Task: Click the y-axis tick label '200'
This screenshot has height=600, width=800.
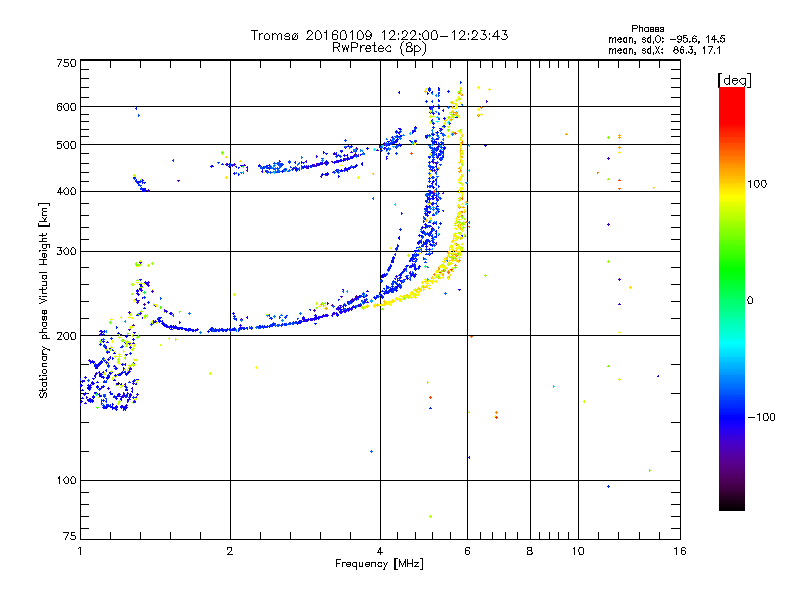Action: [x=66, y=336]
